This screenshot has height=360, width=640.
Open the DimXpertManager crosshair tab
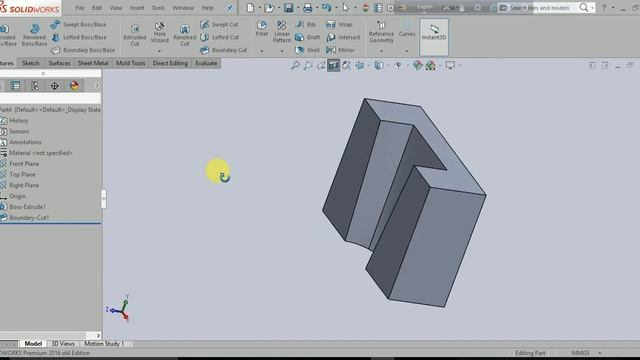coord(54,85)
